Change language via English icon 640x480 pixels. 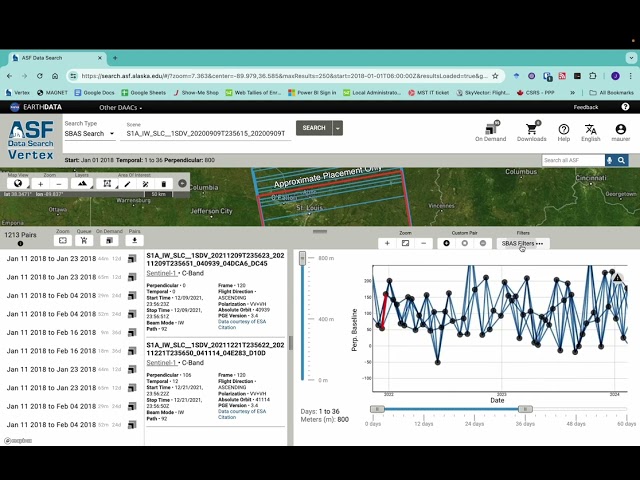point(591,133)
